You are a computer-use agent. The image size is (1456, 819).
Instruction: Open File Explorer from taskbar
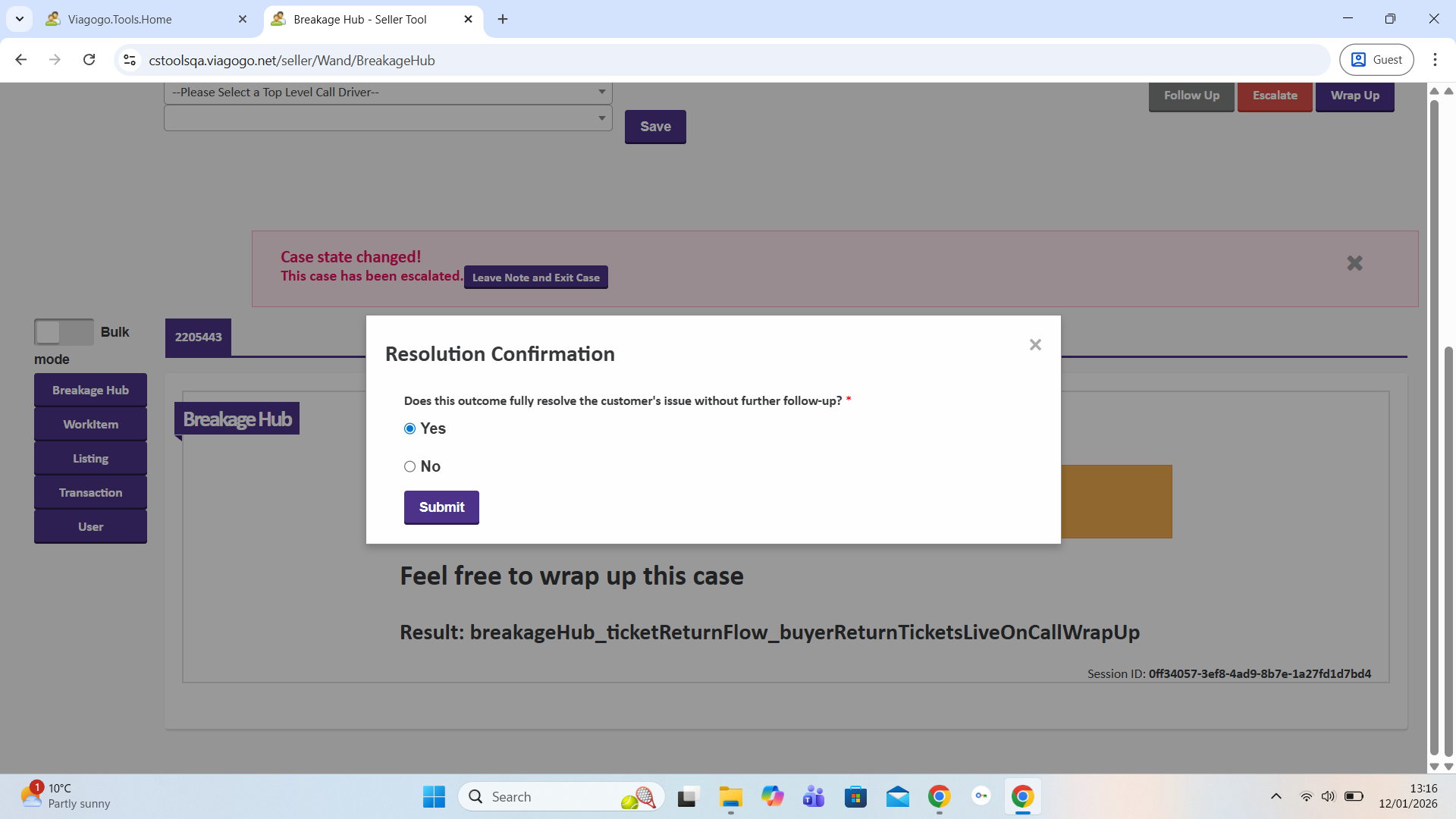730,797
